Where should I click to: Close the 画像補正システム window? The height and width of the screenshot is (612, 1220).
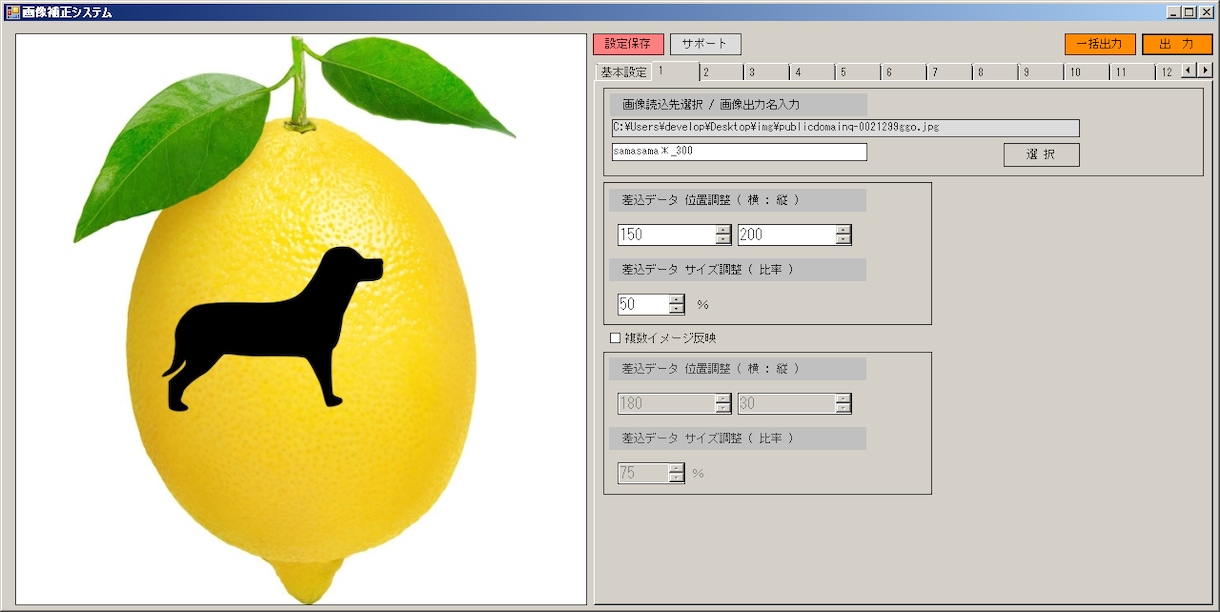click(1206, 12)
